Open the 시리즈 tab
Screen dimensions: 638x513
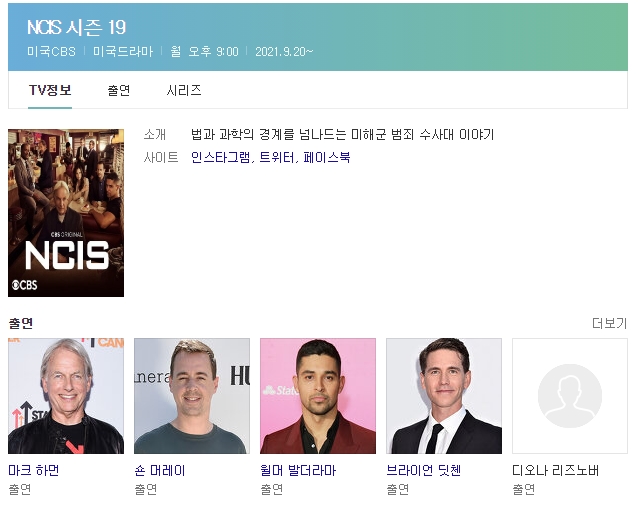tap(184, 90)
